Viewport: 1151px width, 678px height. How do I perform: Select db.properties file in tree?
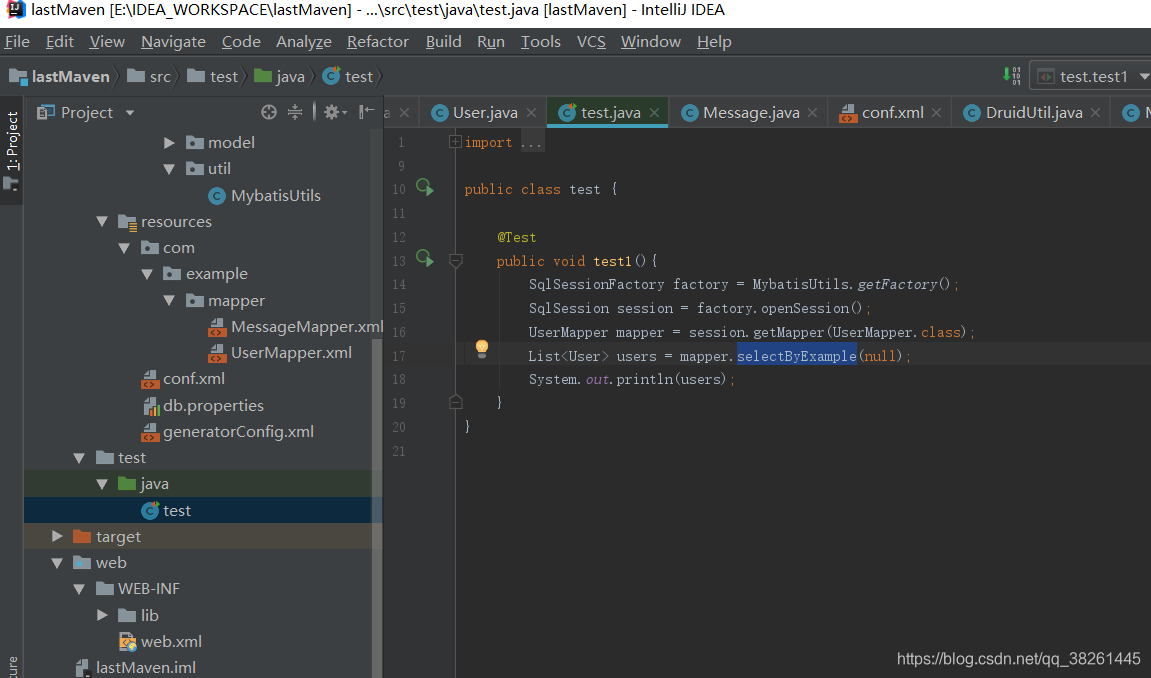(203, 406)
